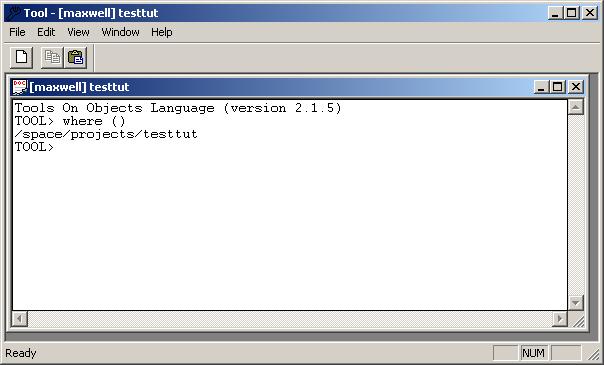The width and height of the screenshot is (604, 365).
Task: Click after the last TOOL> prompt
Action: [60, 147]
